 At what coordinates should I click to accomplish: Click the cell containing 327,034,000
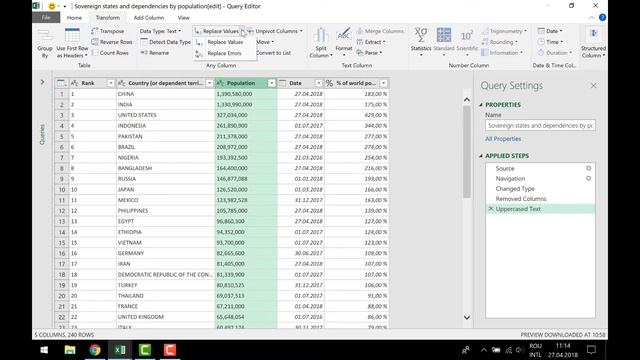coord(246,115)
